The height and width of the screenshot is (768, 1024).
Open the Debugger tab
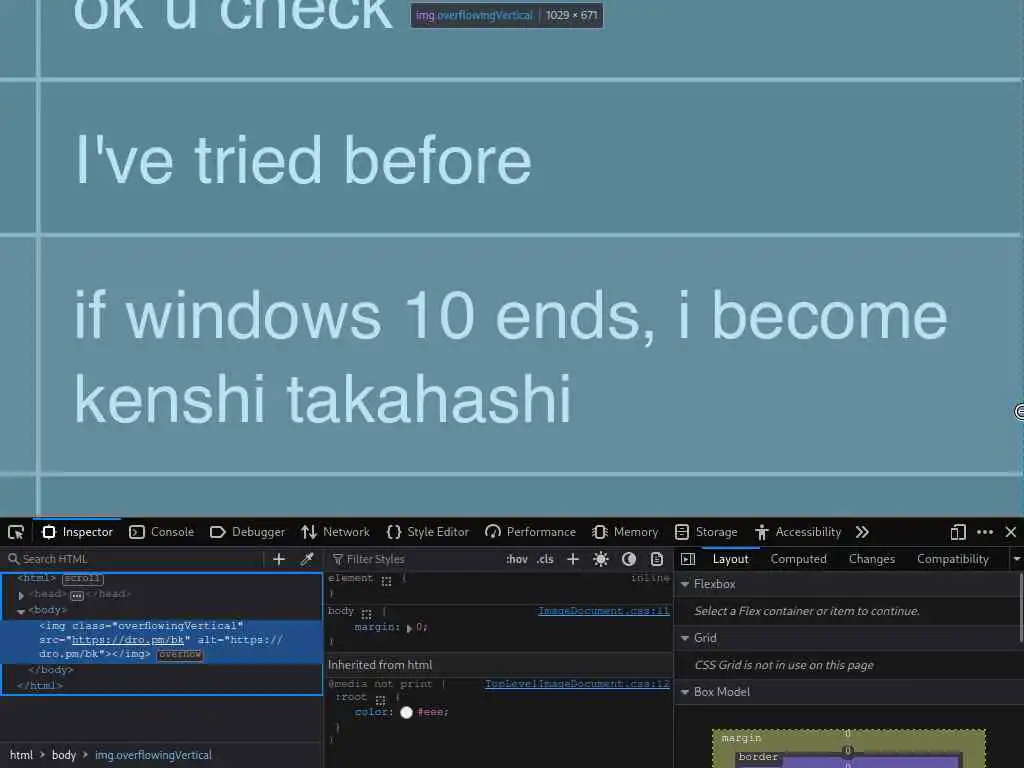click(248, 532)
